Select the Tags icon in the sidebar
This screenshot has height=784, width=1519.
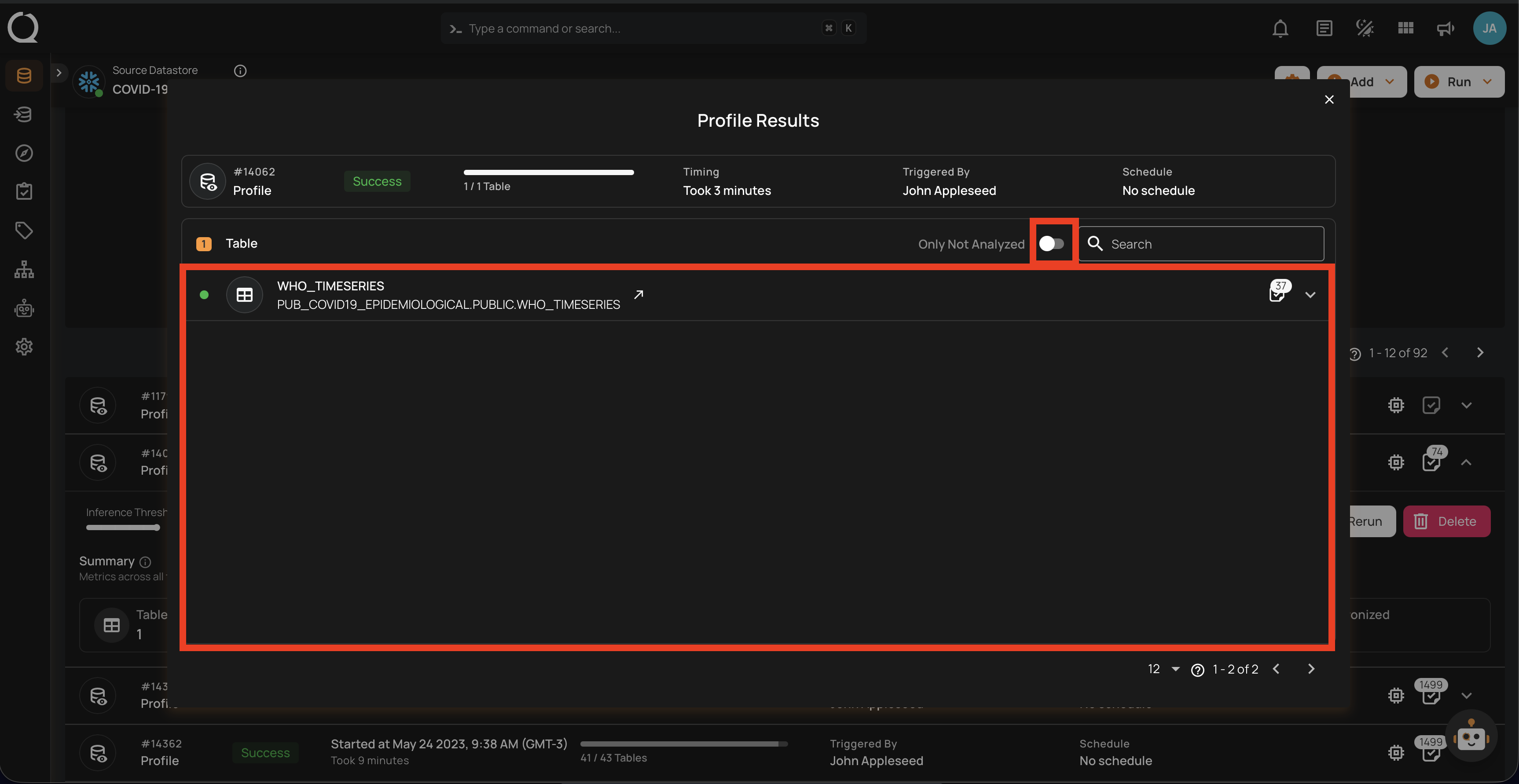pos(24,230)
